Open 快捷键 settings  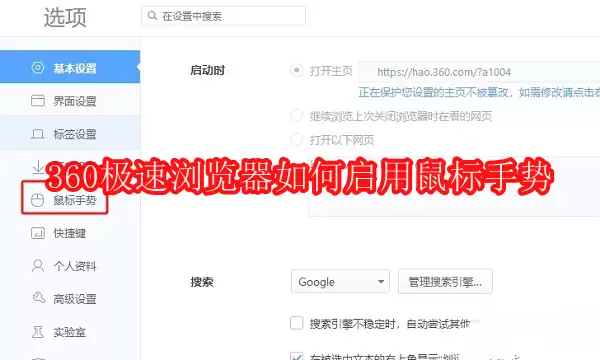coord(70,233)
